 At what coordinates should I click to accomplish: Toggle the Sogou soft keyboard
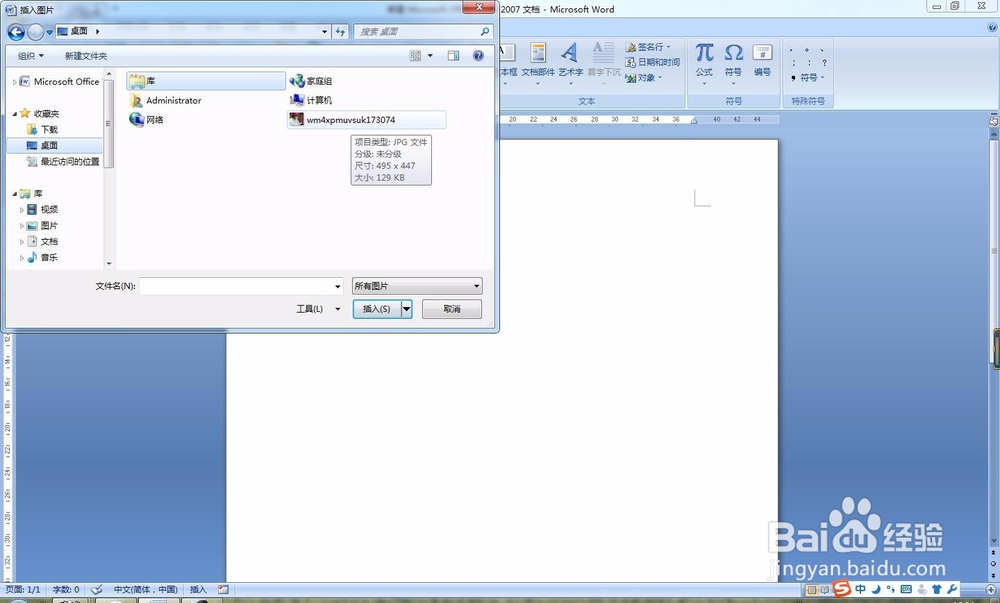[906, 590]
